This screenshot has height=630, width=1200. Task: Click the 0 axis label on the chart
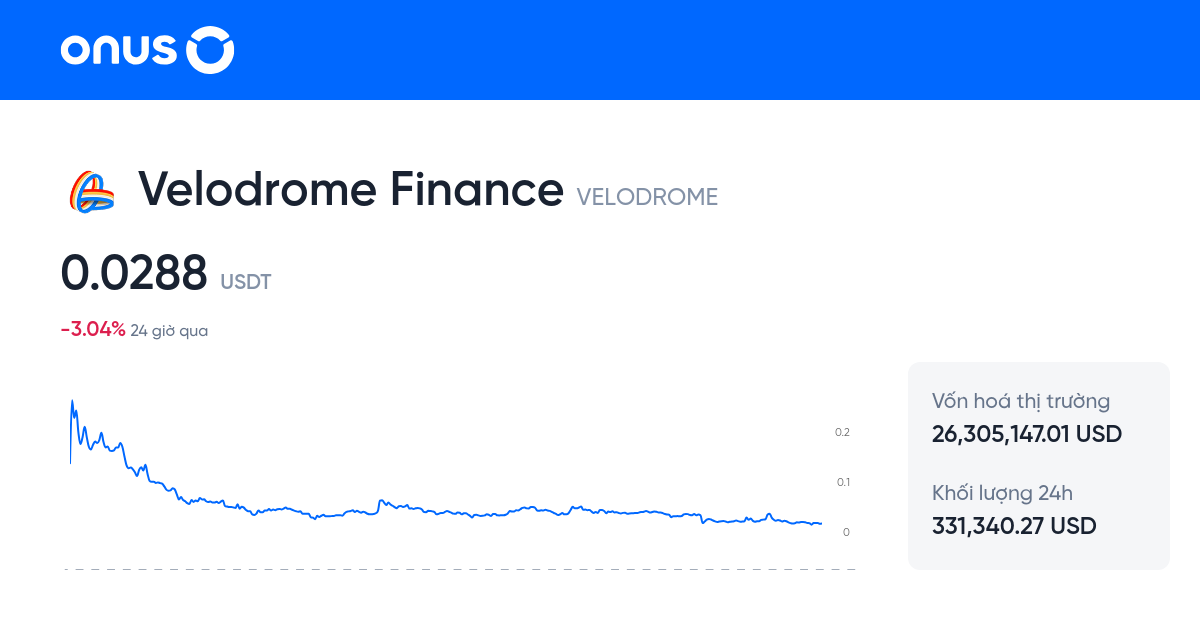(846, 532)
